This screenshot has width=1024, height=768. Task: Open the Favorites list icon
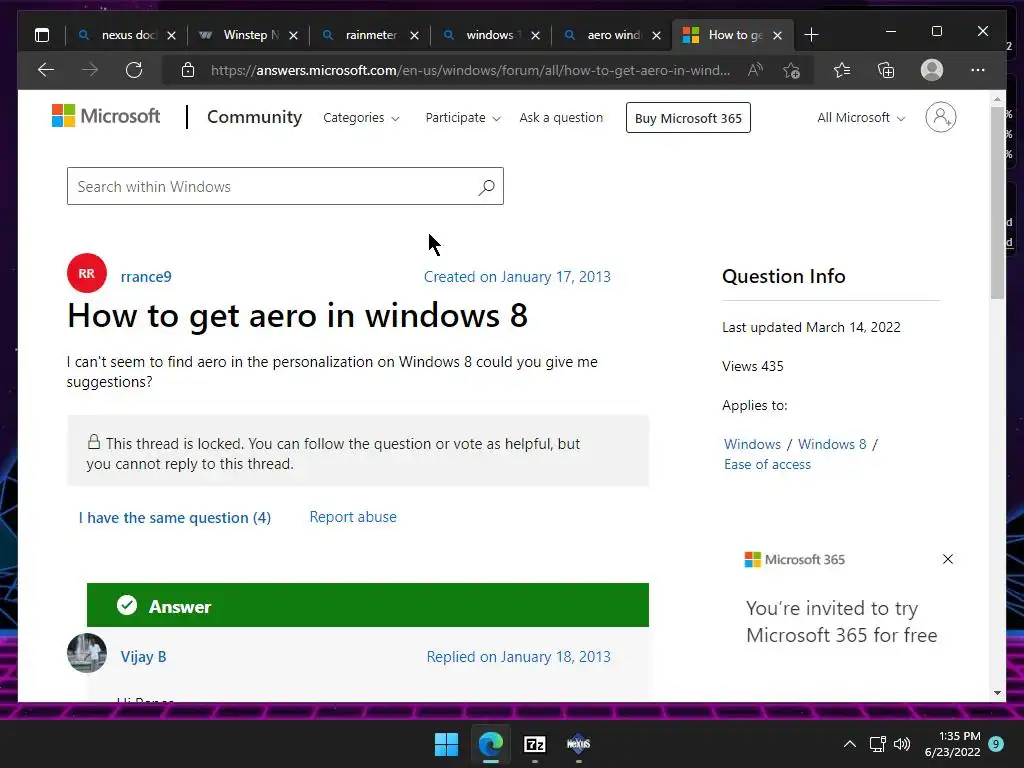tap(842, 70)
